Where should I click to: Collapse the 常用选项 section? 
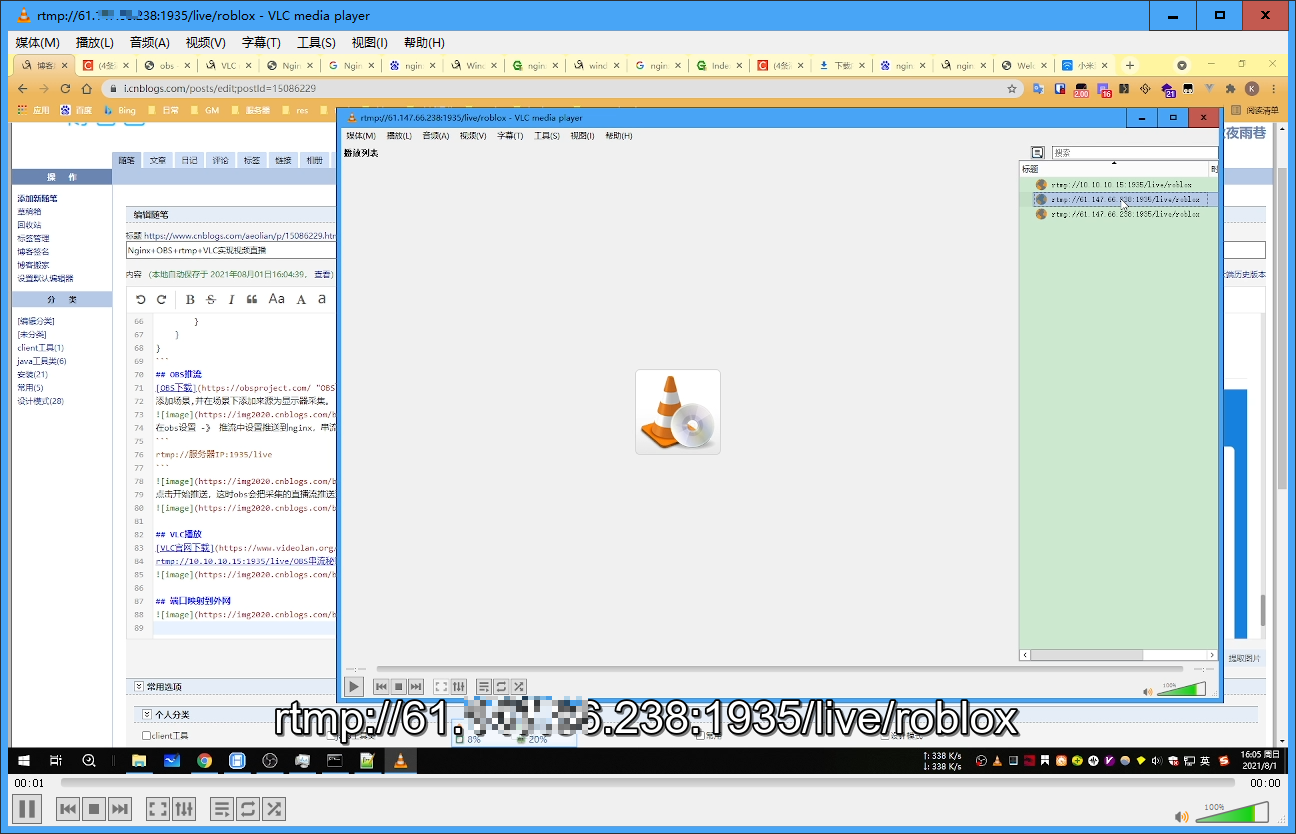139,687
